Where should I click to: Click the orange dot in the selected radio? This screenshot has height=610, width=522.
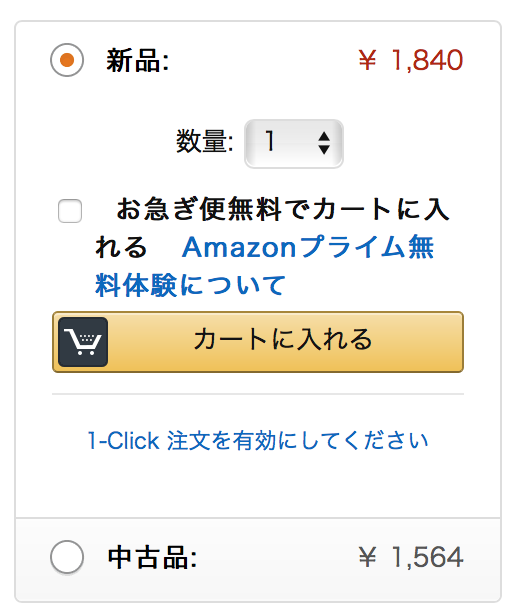point(67,60)
